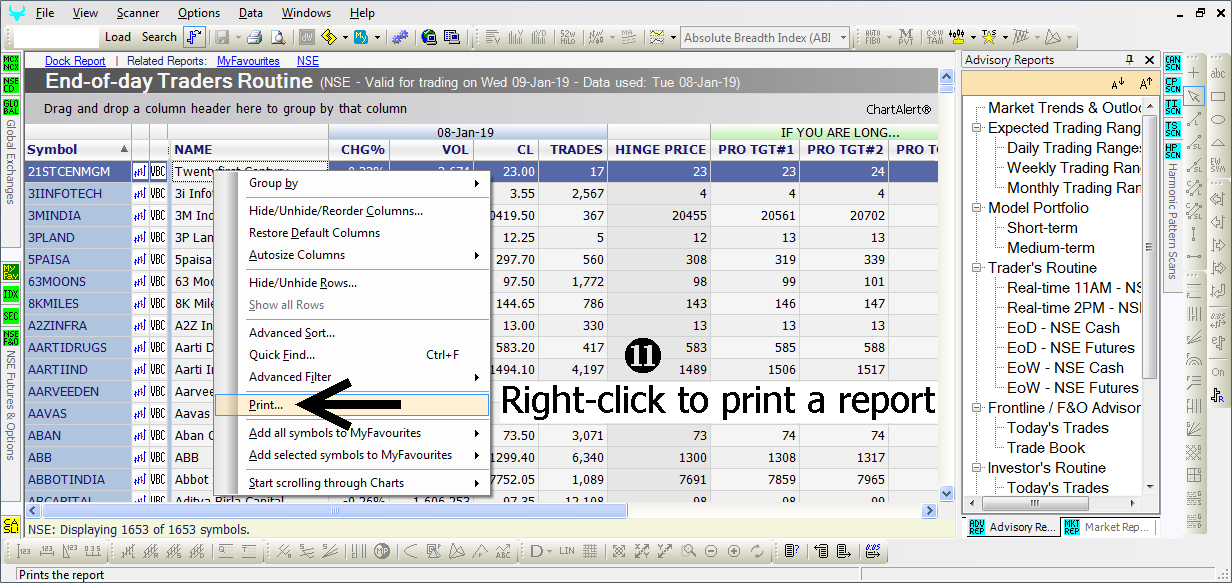Screen dimensions: 1232x583
Task: Open print preview from the magnifier page icon
Action: tap(278, 37)
